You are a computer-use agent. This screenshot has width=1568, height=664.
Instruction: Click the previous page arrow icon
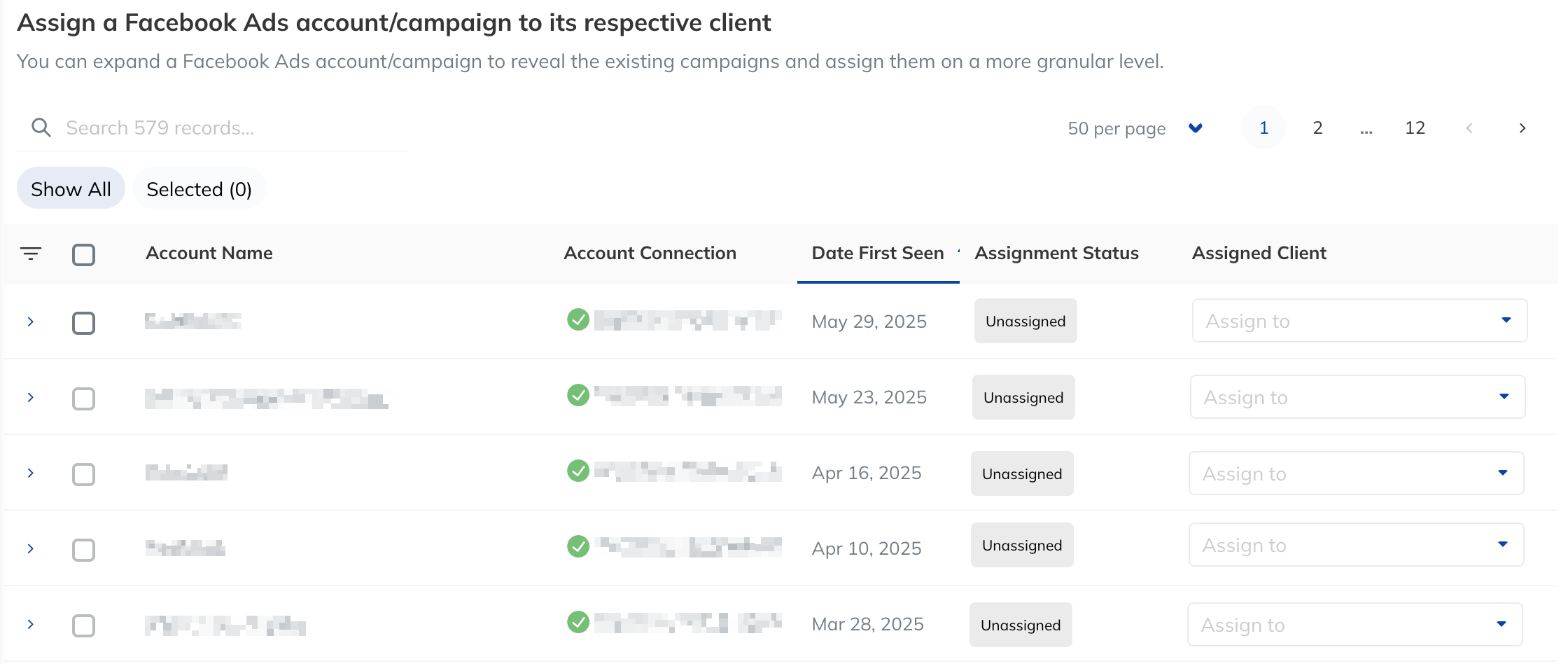coord(1469,127)
